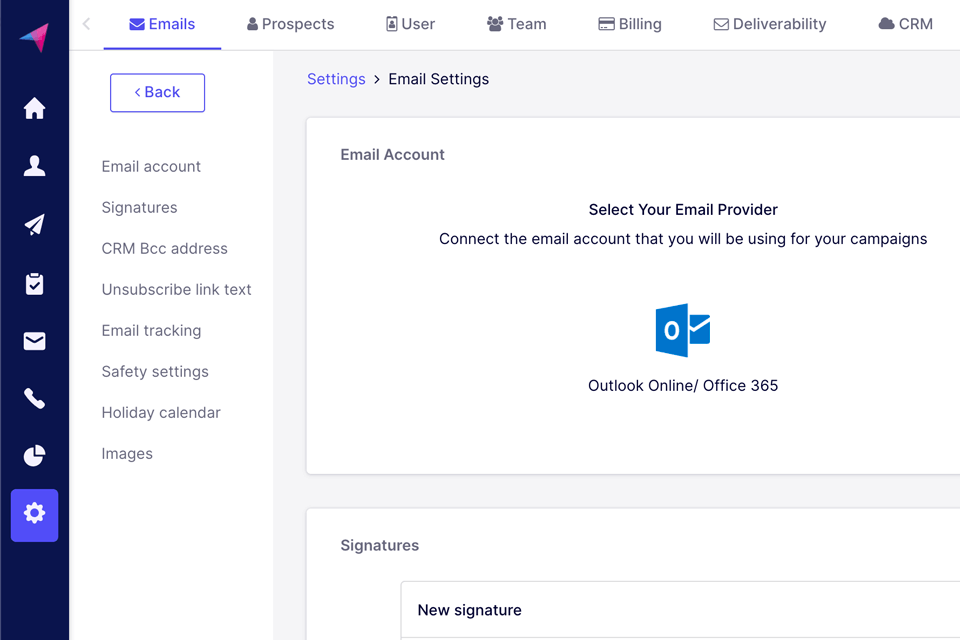The width and height of the screenshot is (960, 640).
Task: Click the tabs left scroll chevron
Action: point(86,24)
